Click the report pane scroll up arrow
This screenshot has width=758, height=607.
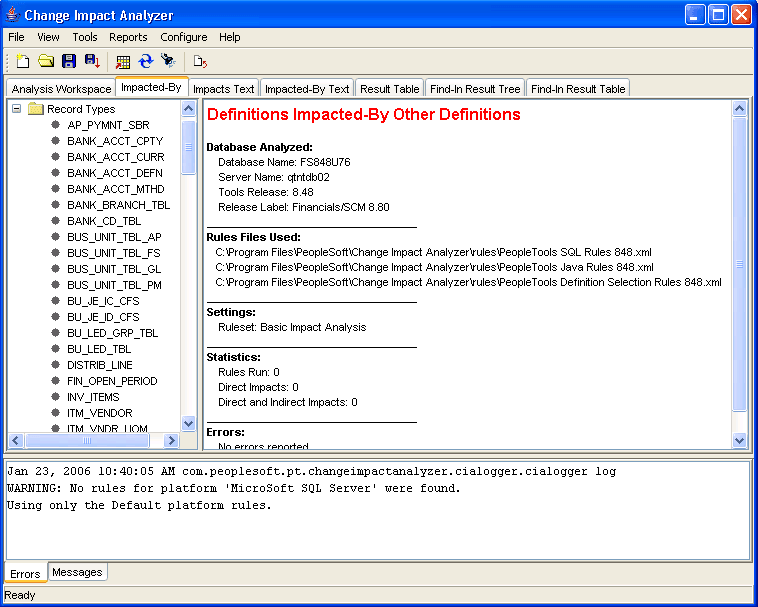[740, 109]
